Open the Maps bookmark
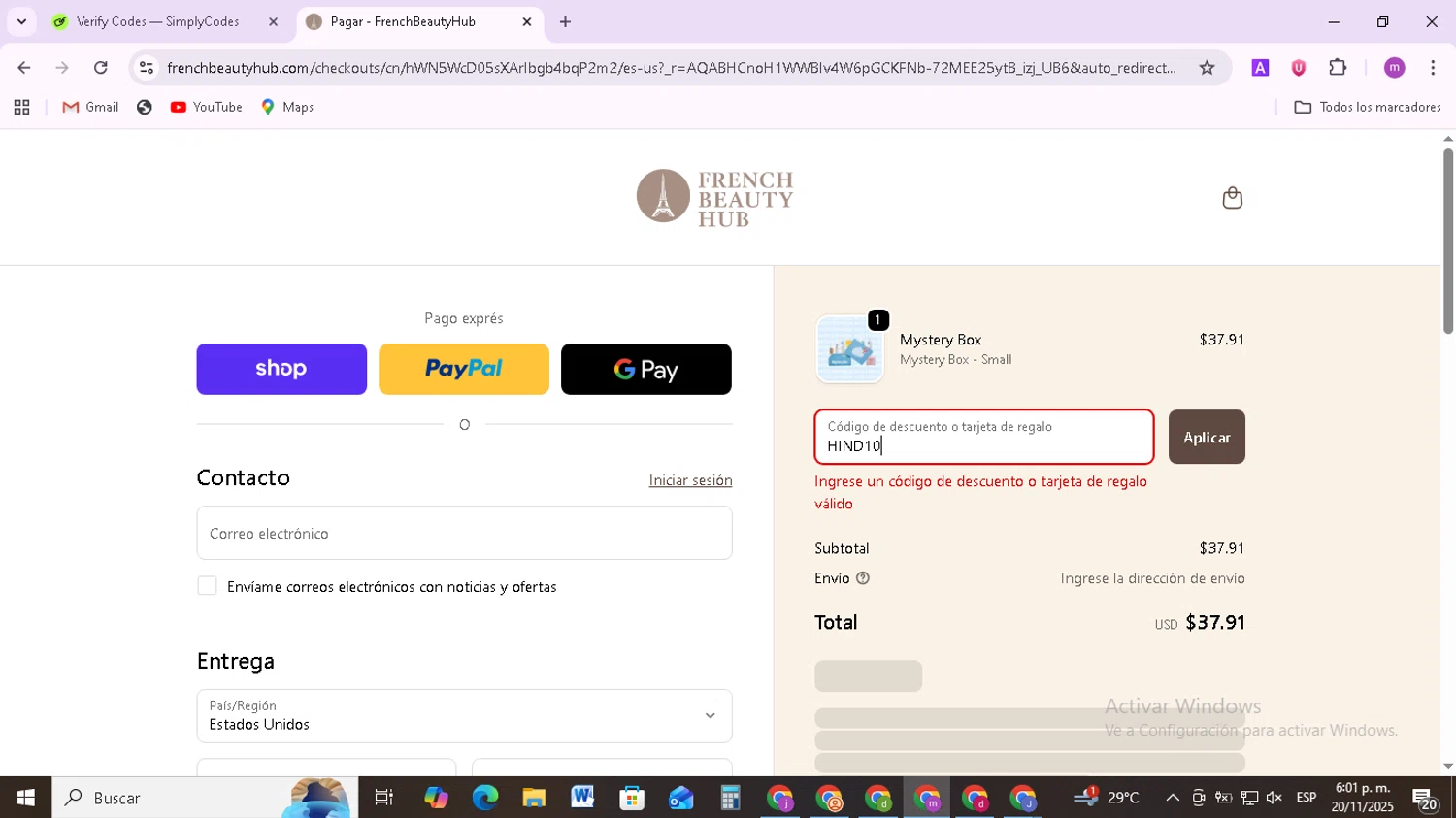The height and width of the screenshot is (818, 1456). click(287, 107)
